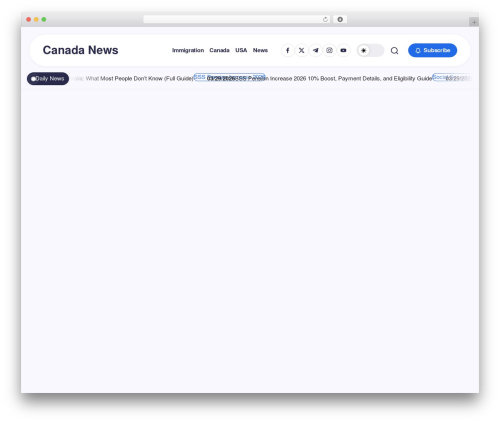
Task: Open the Immigration menu item
Action: (188, 50)
